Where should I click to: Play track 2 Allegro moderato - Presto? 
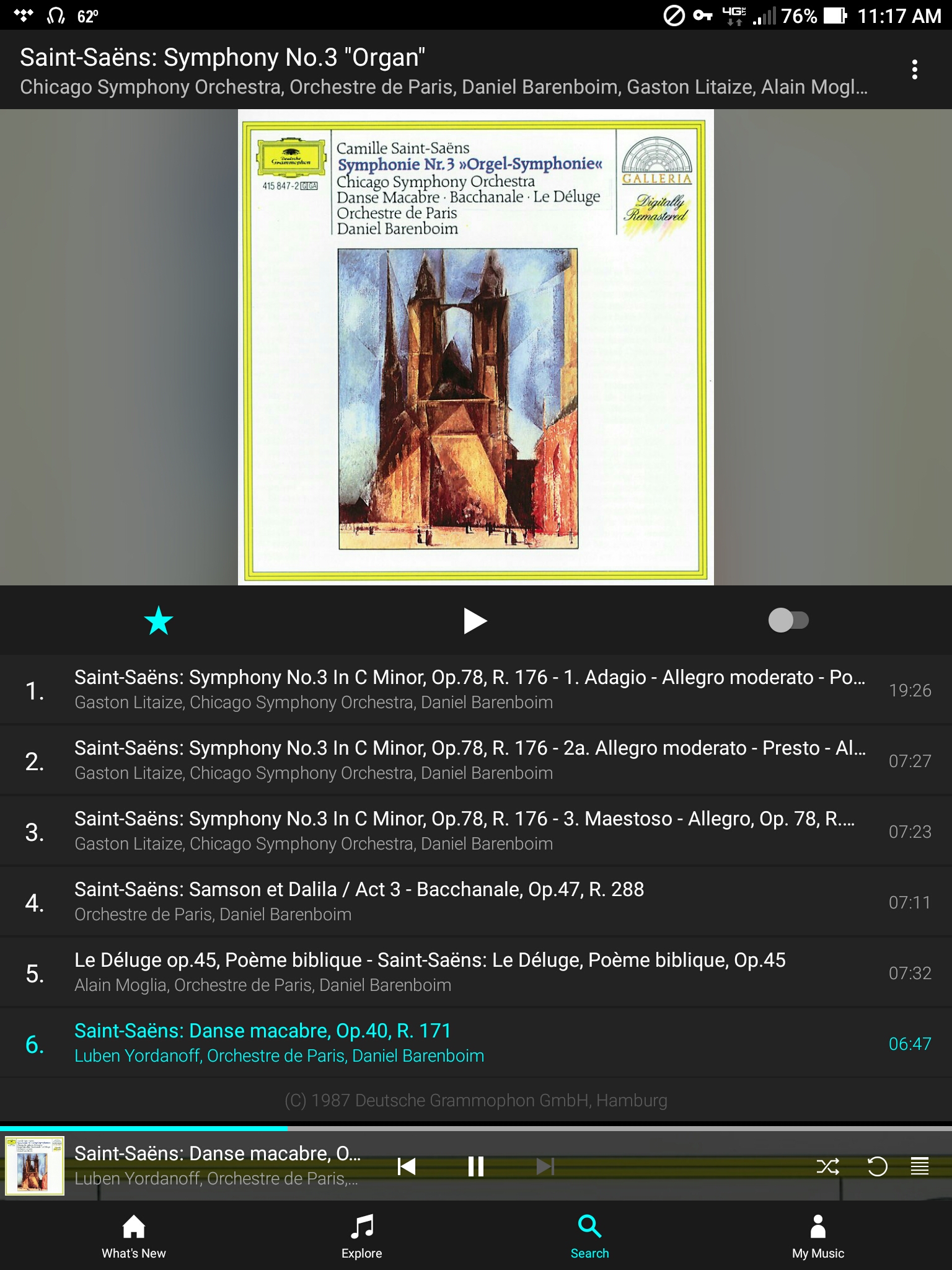476,760
